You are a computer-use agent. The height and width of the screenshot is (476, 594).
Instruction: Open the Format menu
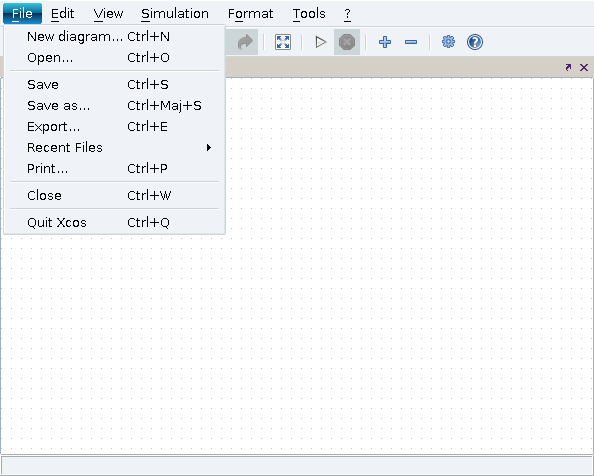(x=250, y=14)
